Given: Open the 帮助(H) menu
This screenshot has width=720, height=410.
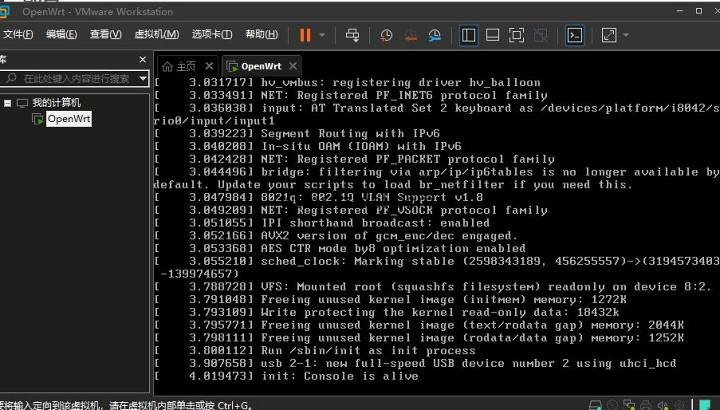Looking at the screenshot, I should coord(262,34).
